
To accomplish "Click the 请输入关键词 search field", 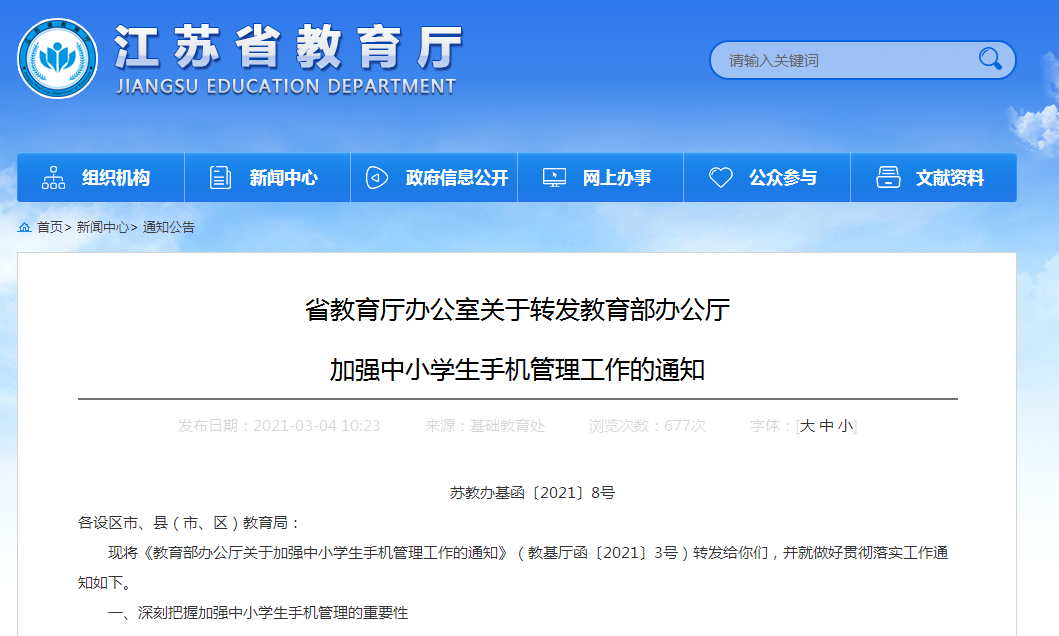I will click(862, 60).
